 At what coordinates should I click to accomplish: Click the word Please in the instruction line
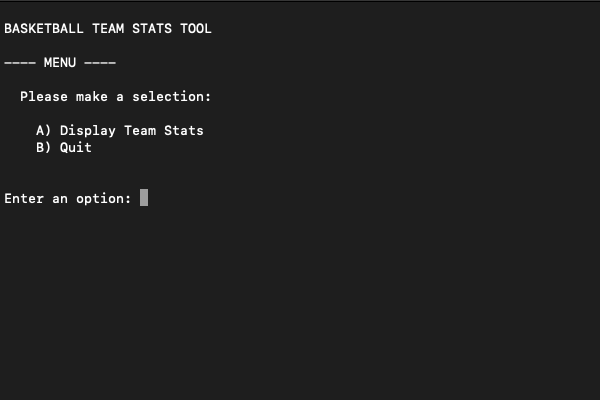click(x=44, y=97)
